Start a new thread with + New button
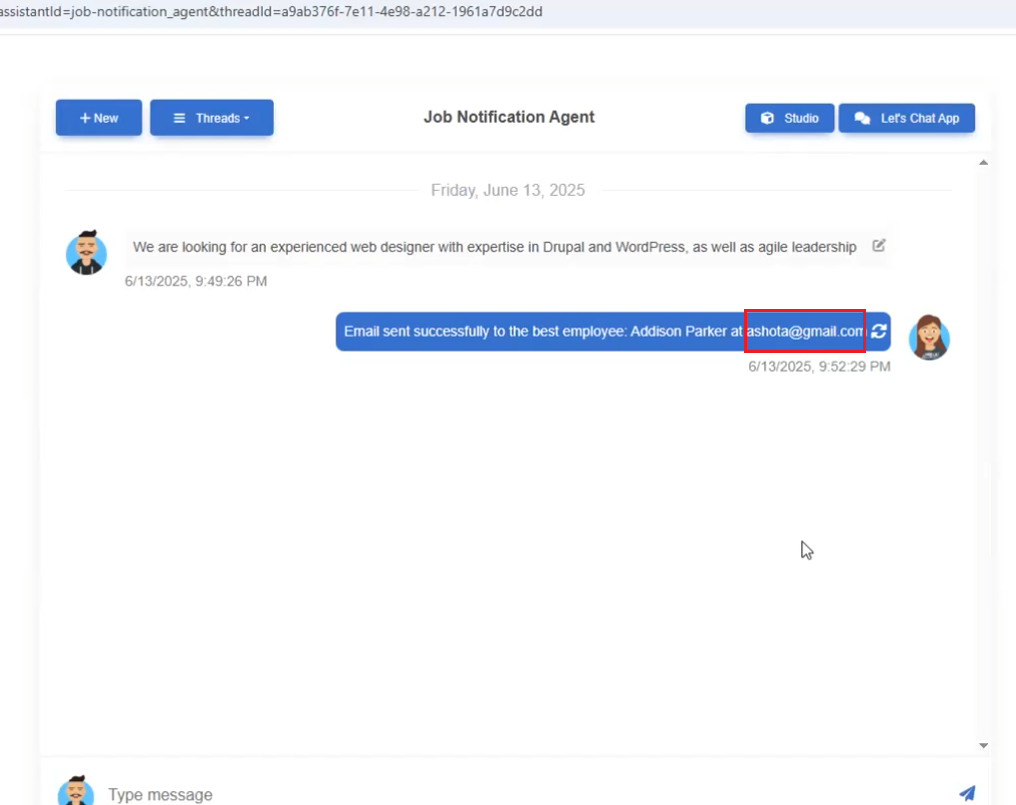Image resolution: width=1016 pixels, height=805 pixels. (98, 118)
